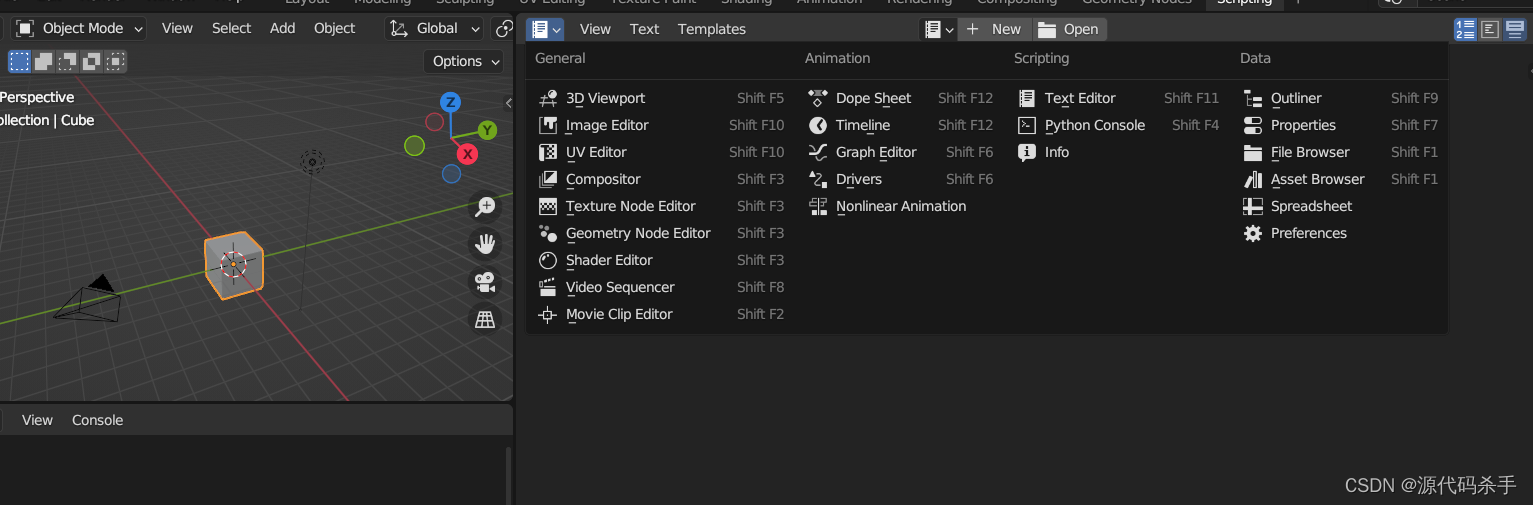
Task: Open the Console menu
Action: tap(98, 421)
